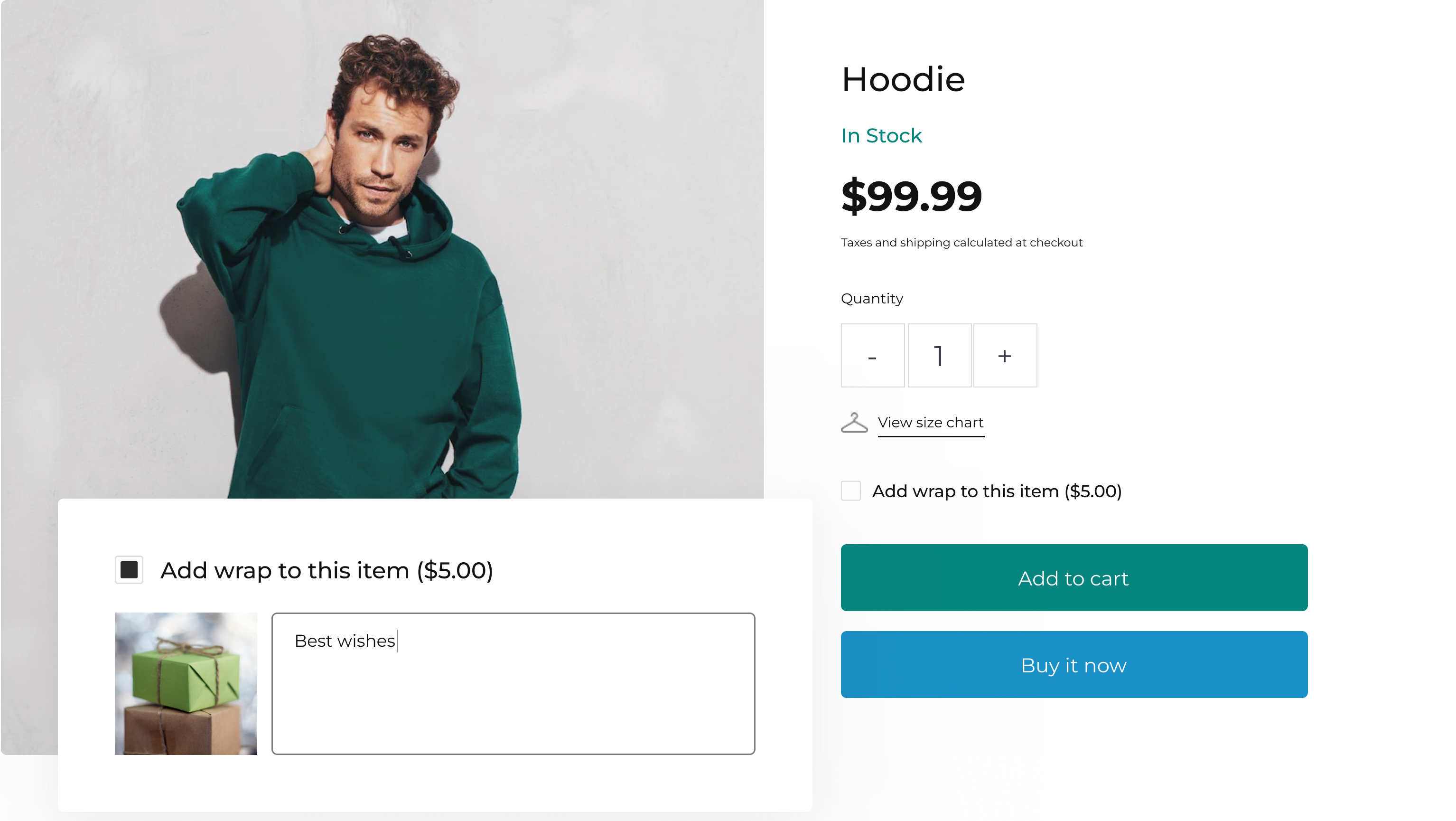Click the Quantity label
The width and height of the screenshot is (1456, 821).
pos(872,299)
